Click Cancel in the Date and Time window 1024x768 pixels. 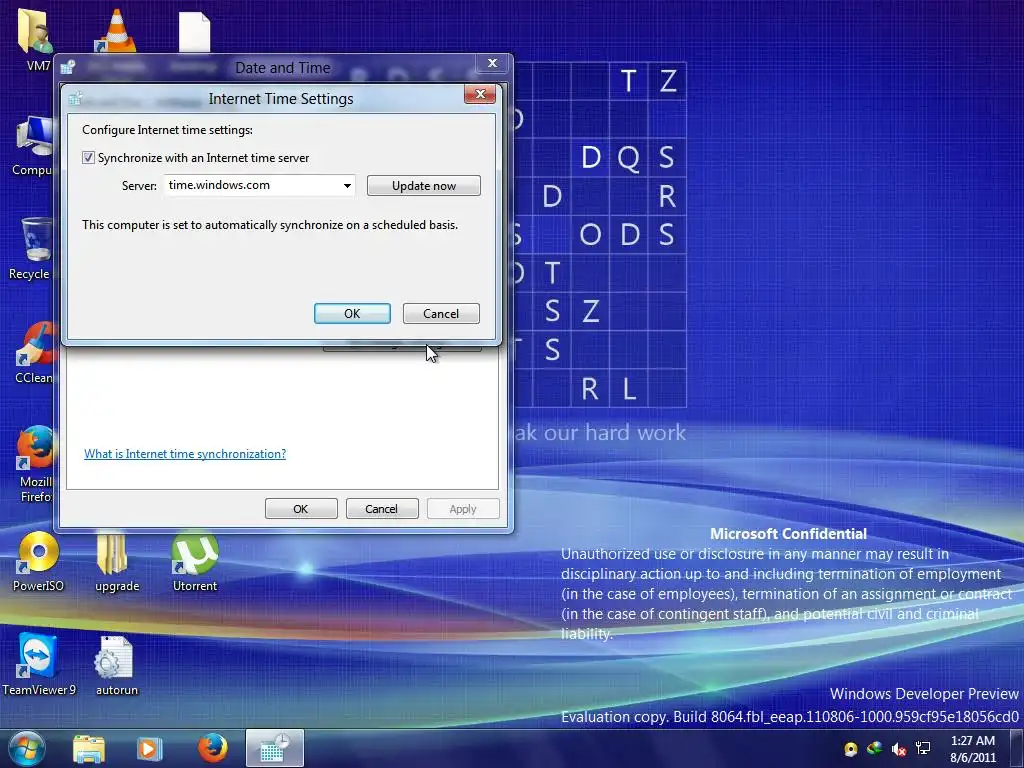(x=381, y=509)
